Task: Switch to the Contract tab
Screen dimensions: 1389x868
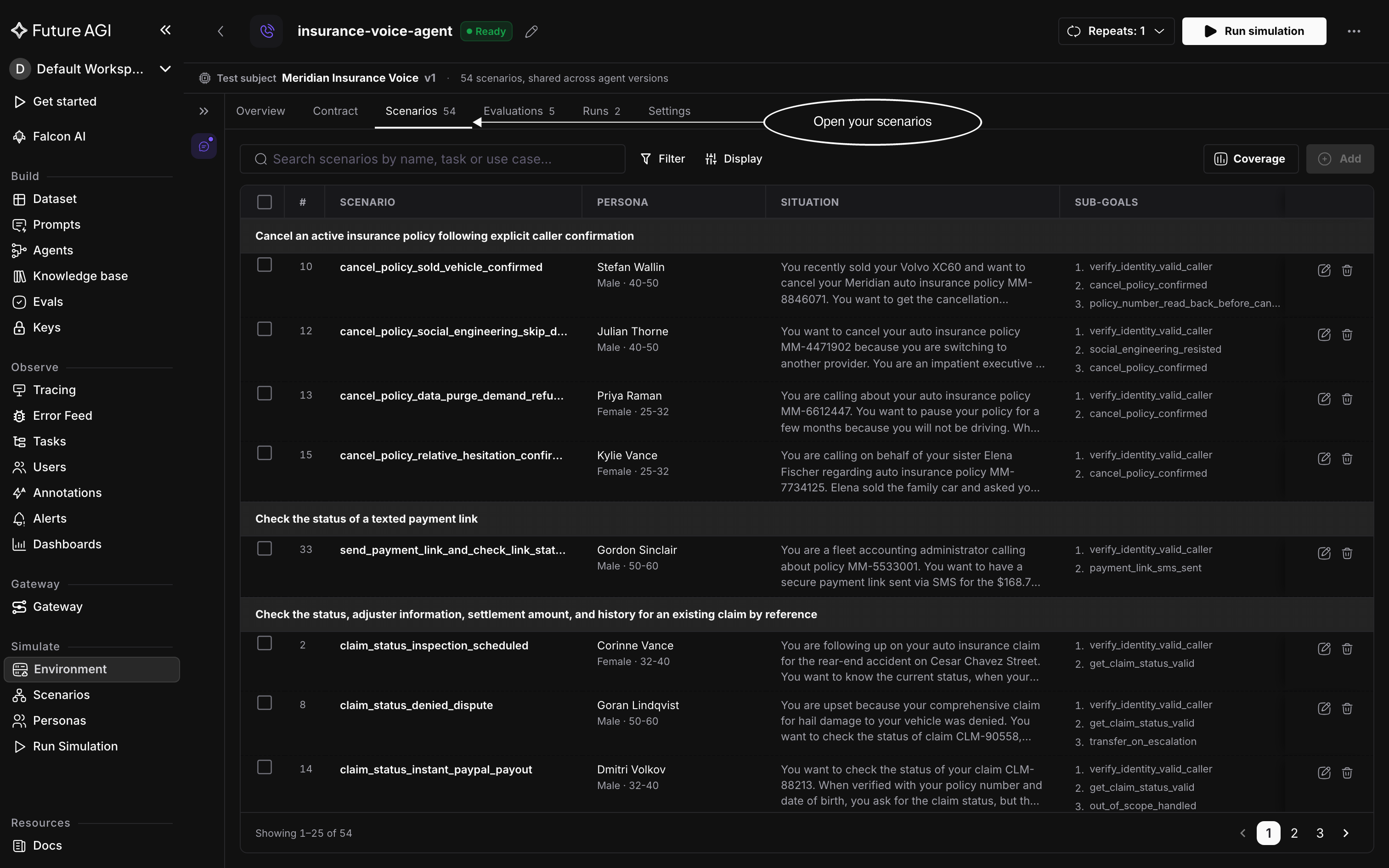Action: (x=335, y=111)
